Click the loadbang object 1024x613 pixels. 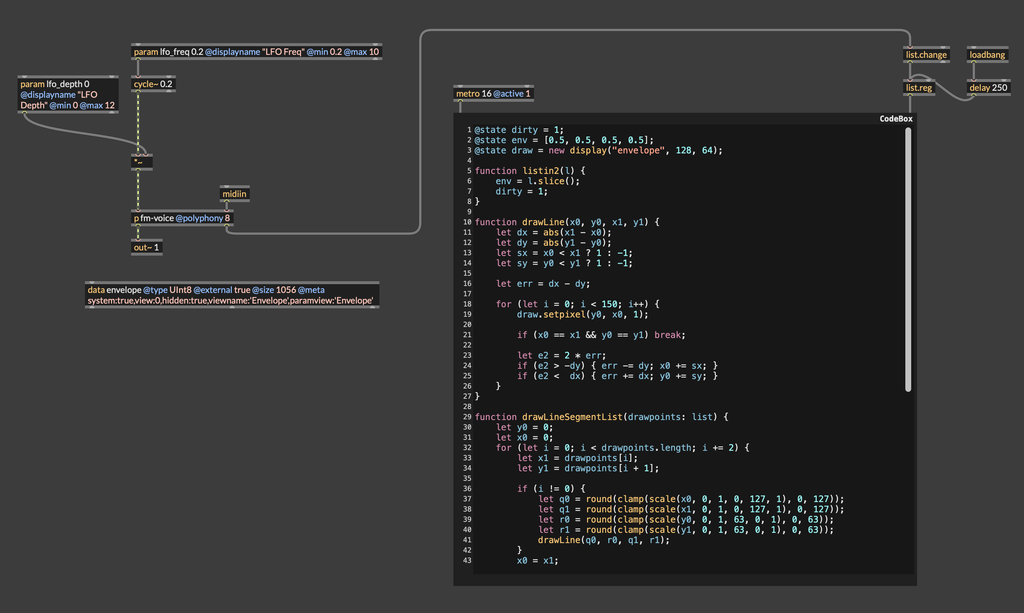point(988,55)
